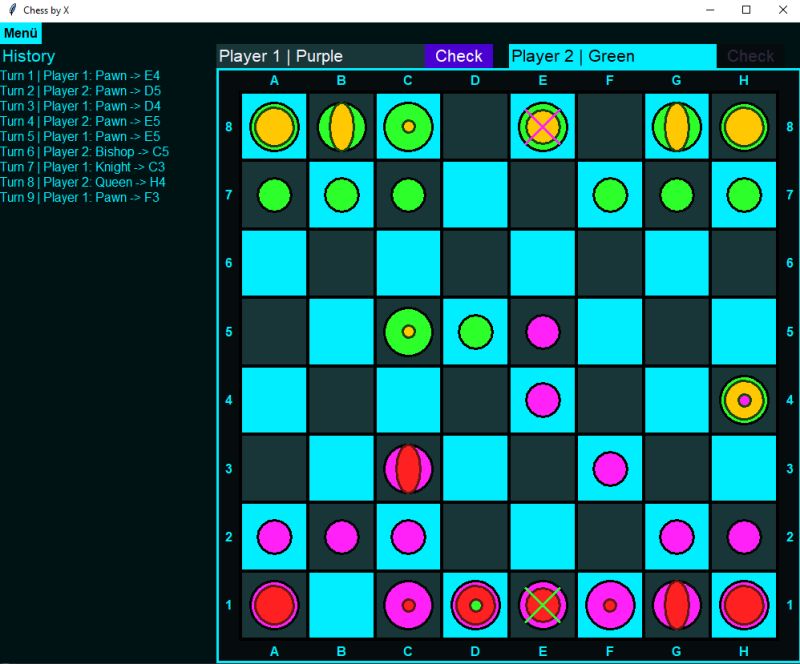This screenshot has width=800, height=664.
Task: Open the Menü menu
Action: coord(21,32)
